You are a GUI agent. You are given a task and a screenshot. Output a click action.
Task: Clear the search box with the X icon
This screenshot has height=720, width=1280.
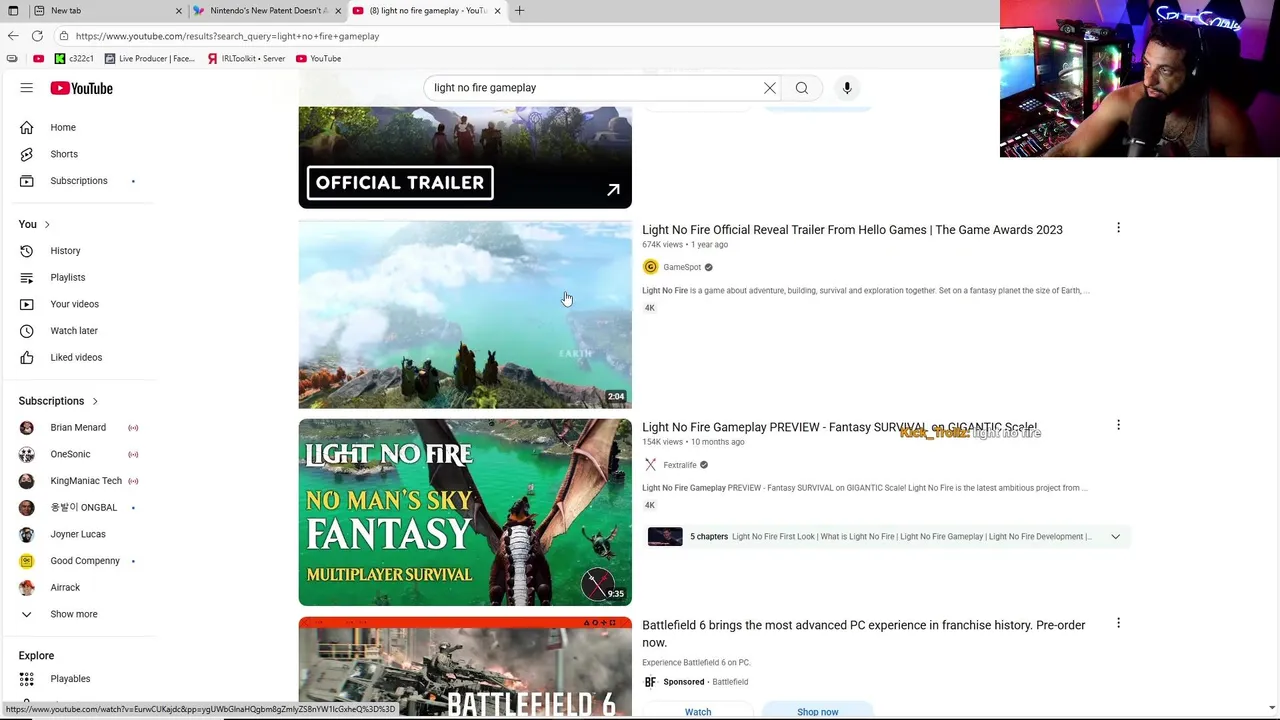pyautogui.click(x=770, y=88)
